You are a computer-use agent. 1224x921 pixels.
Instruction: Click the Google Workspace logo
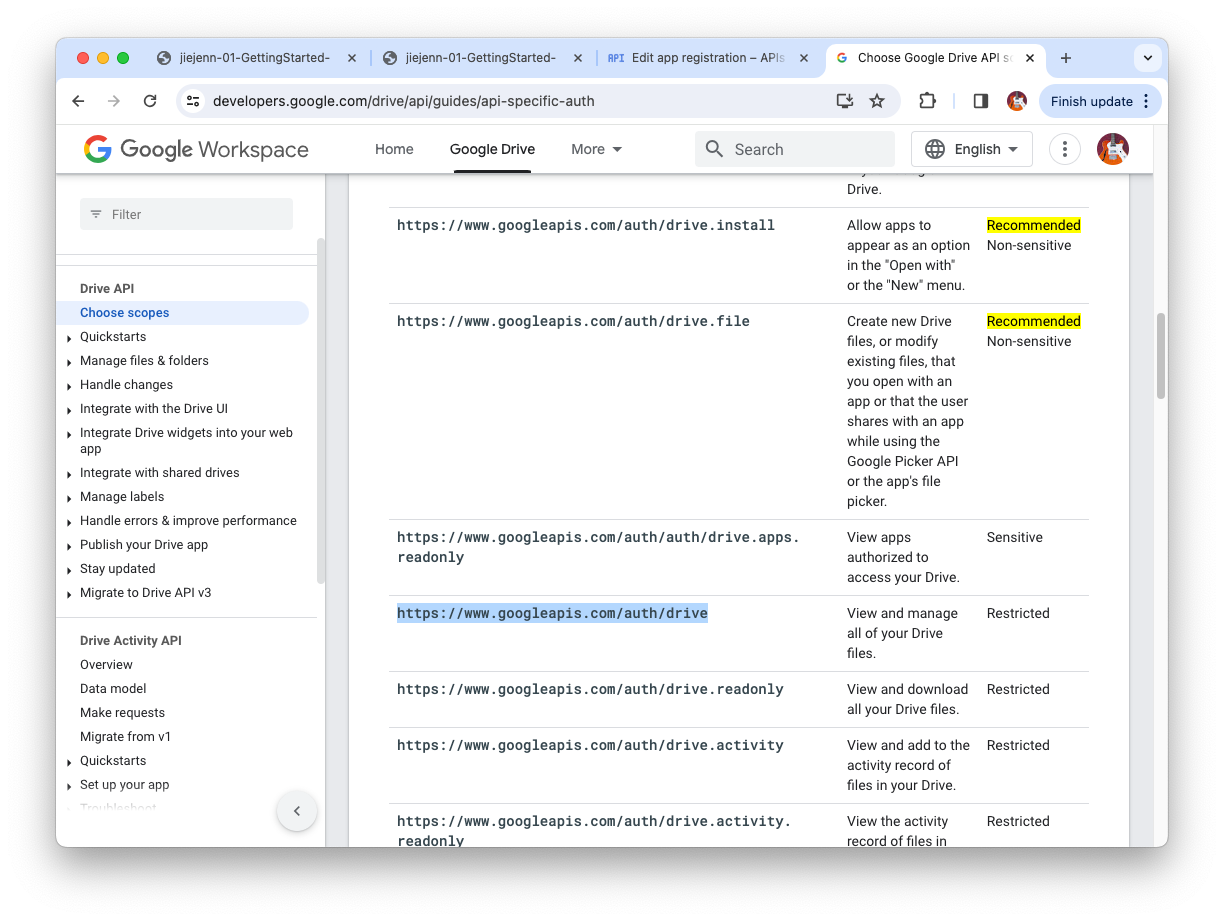click(196, 149)
